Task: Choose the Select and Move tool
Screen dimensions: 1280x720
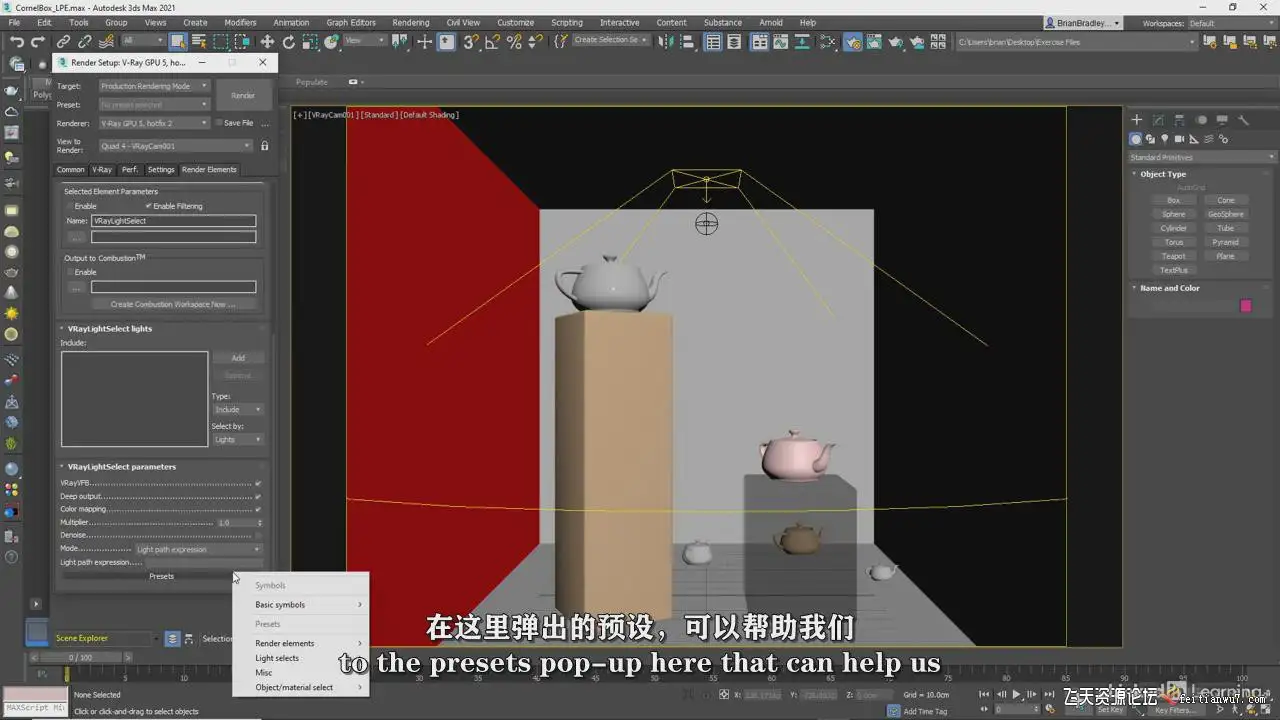Action: [x=267, y=41]
